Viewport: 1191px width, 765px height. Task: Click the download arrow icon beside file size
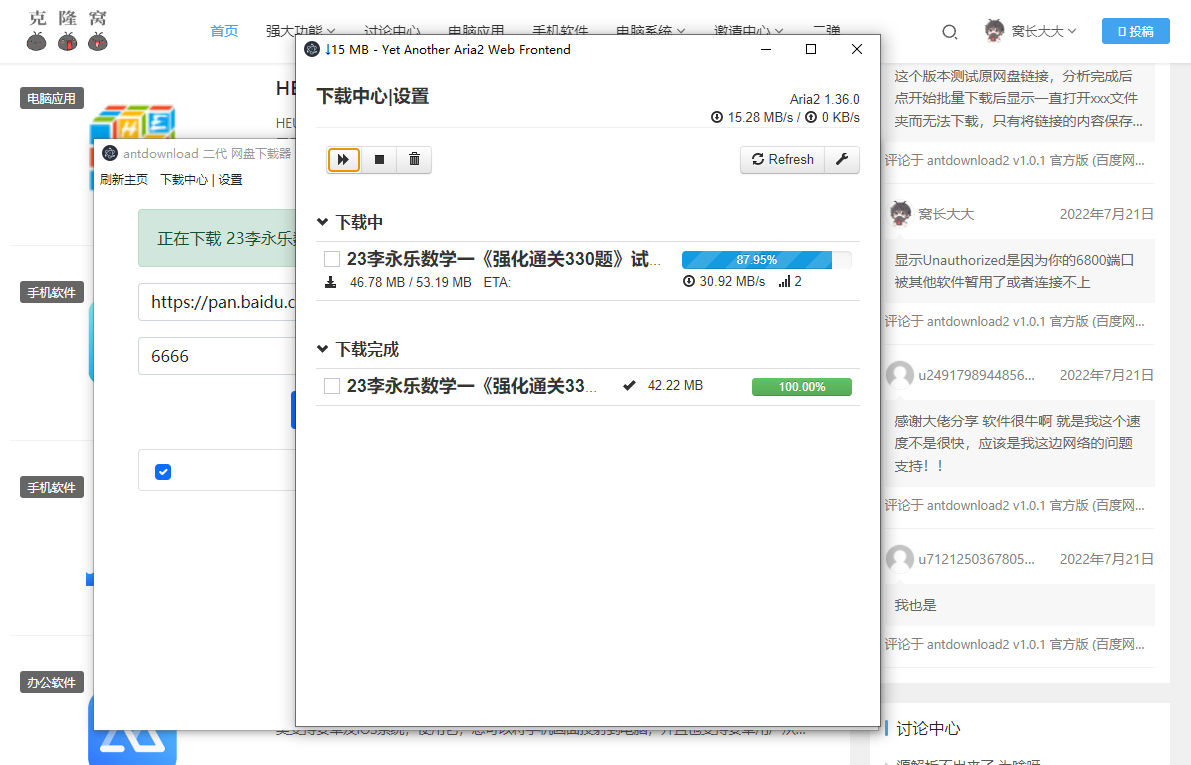point(330,281)
